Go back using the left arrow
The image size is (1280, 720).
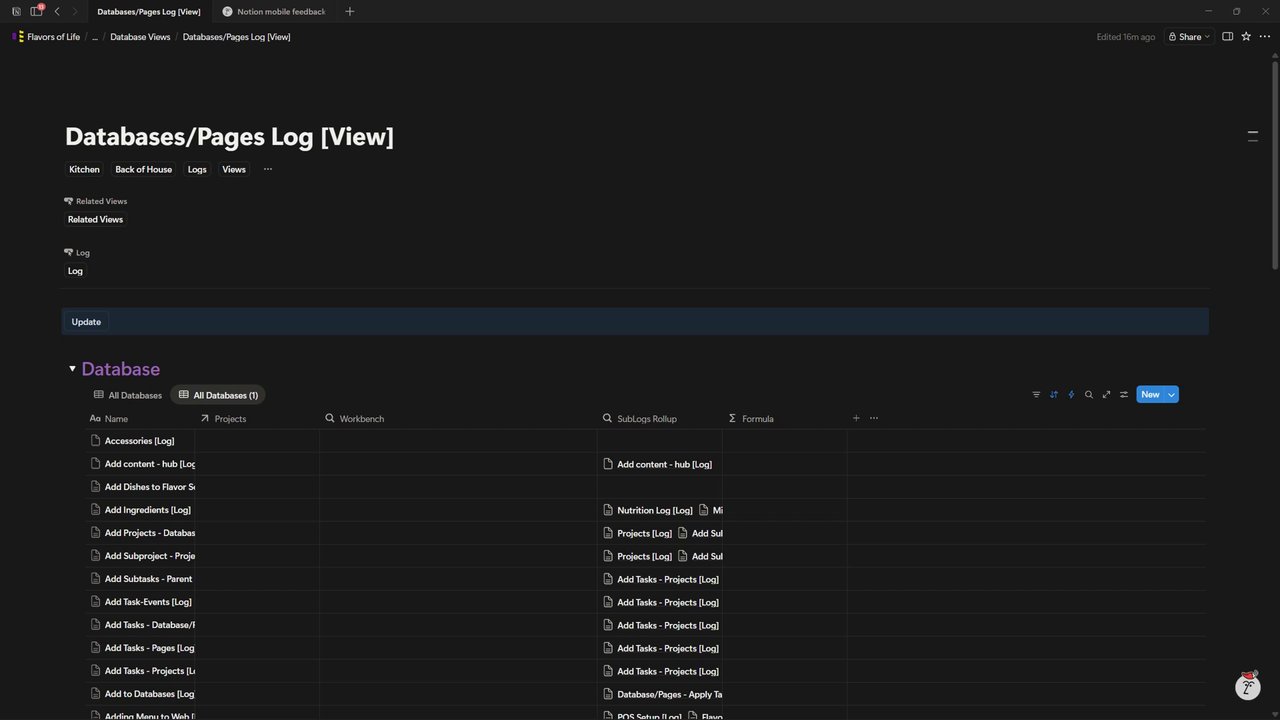pos(57,11)
